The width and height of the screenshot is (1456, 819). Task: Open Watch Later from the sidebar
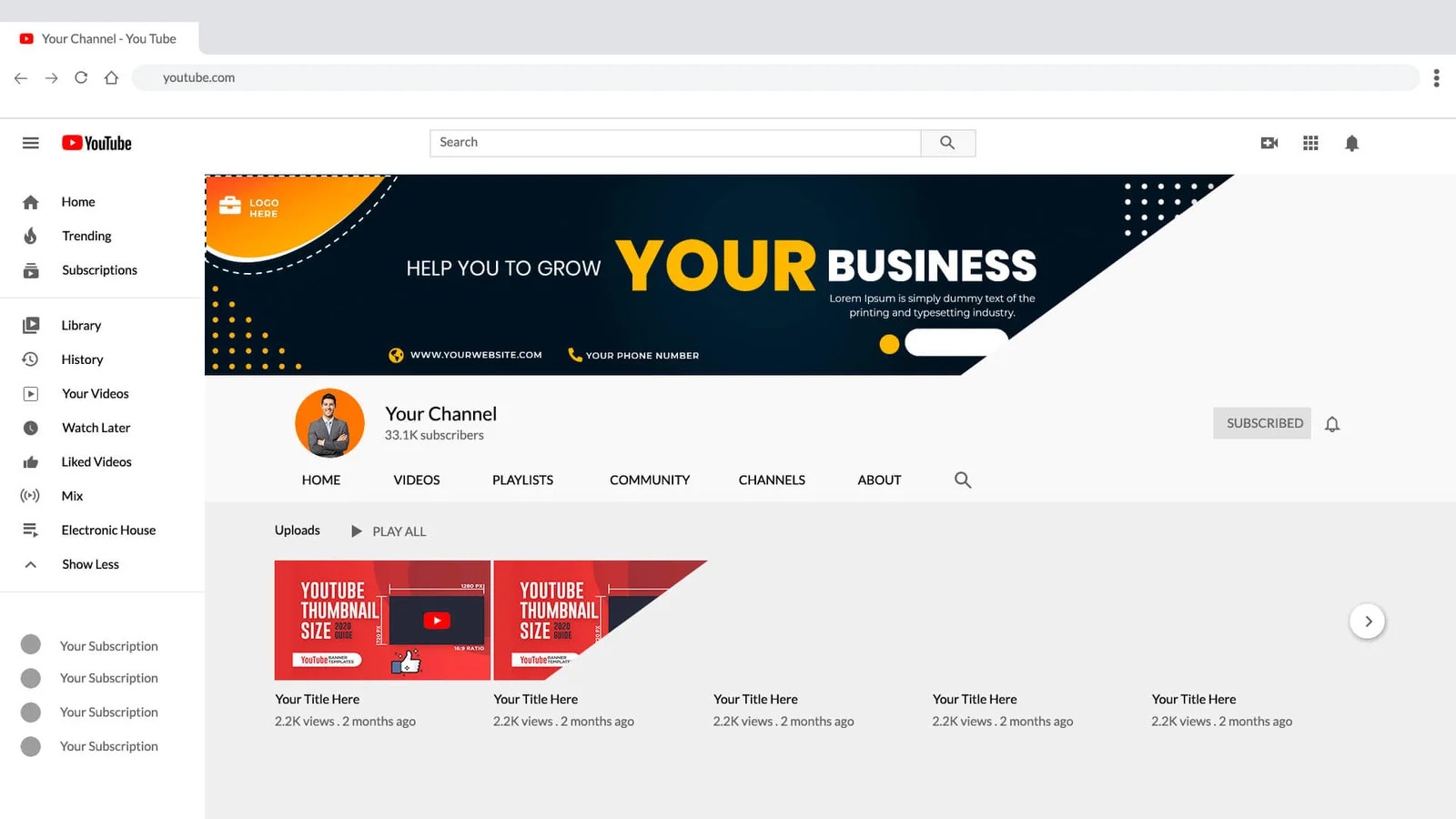coord(96,427)
